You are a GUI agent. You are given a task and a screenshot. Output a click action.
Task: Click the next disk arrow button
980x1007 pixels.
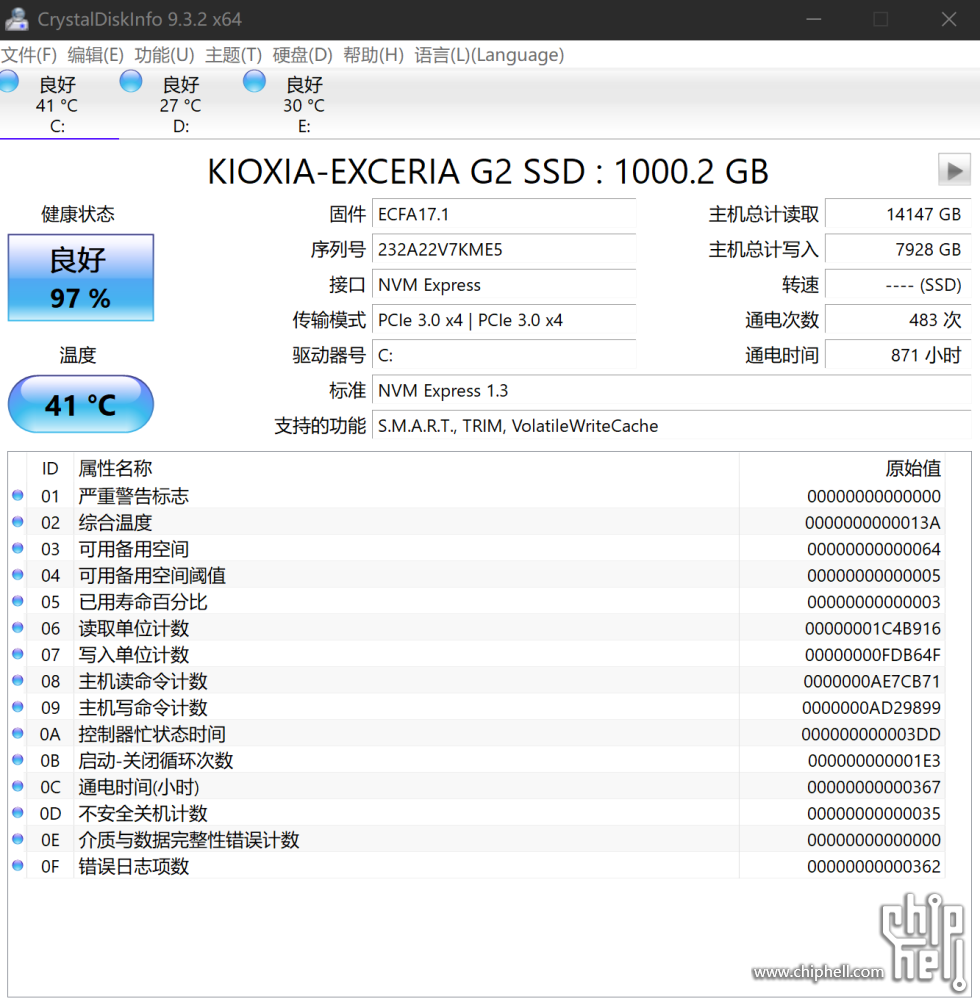click(954, 170)
